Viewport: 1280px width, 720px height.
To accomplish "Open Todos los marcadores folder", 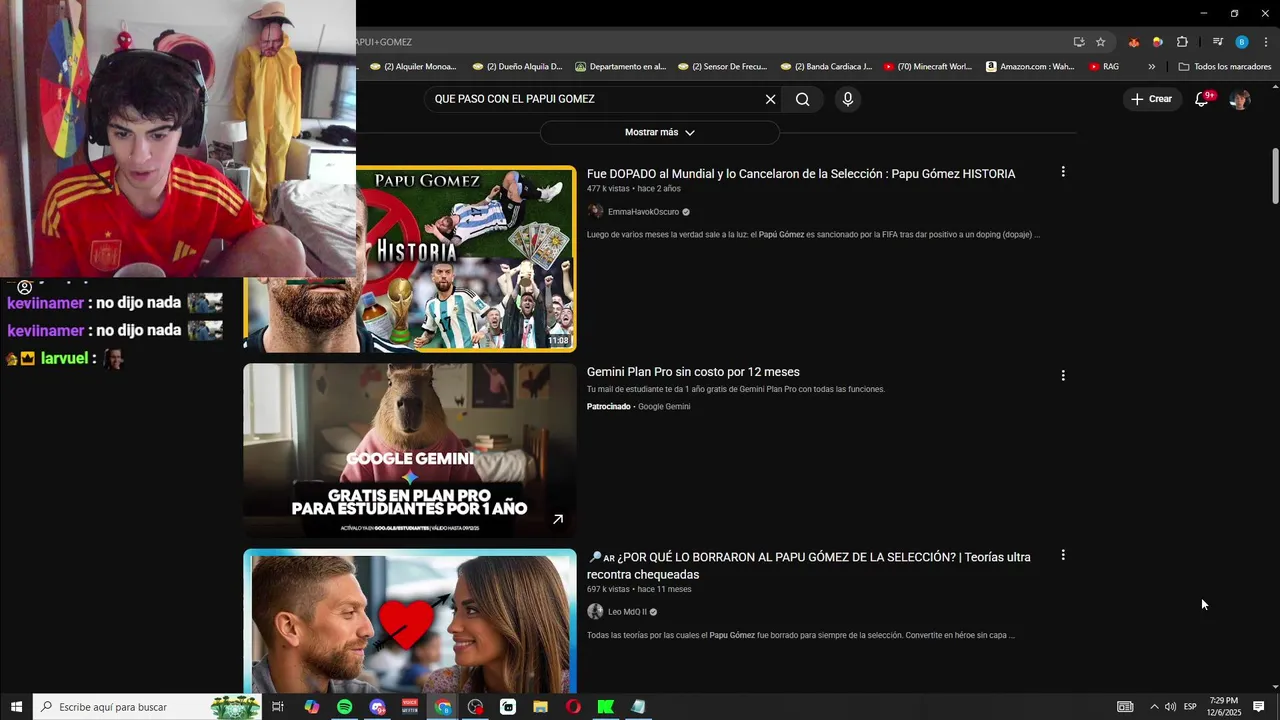I will point(1225,67).
